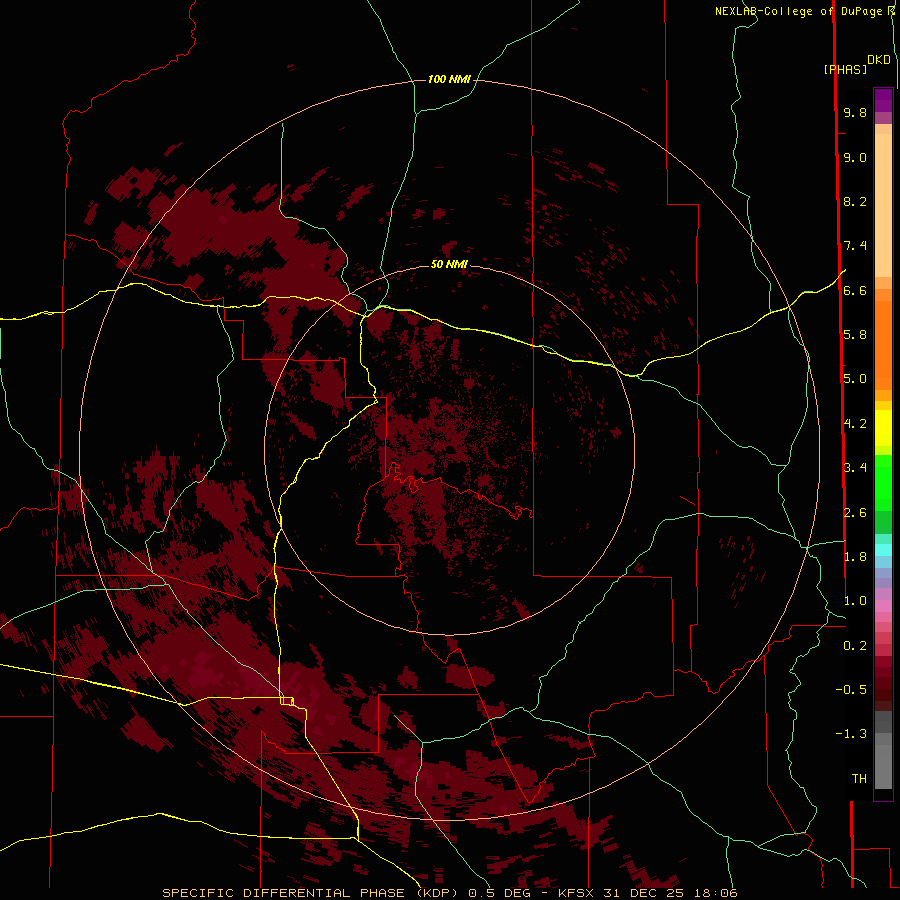Click the 50 NMI range ring label
The image size is (900, 900).
point(449,264)
